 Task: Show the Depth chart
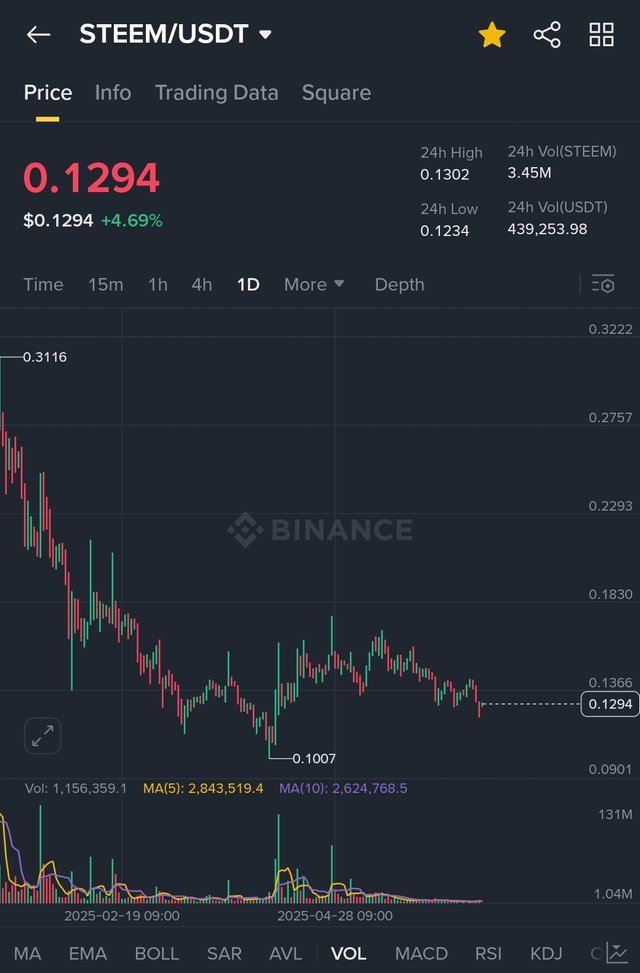click(400, 284)
